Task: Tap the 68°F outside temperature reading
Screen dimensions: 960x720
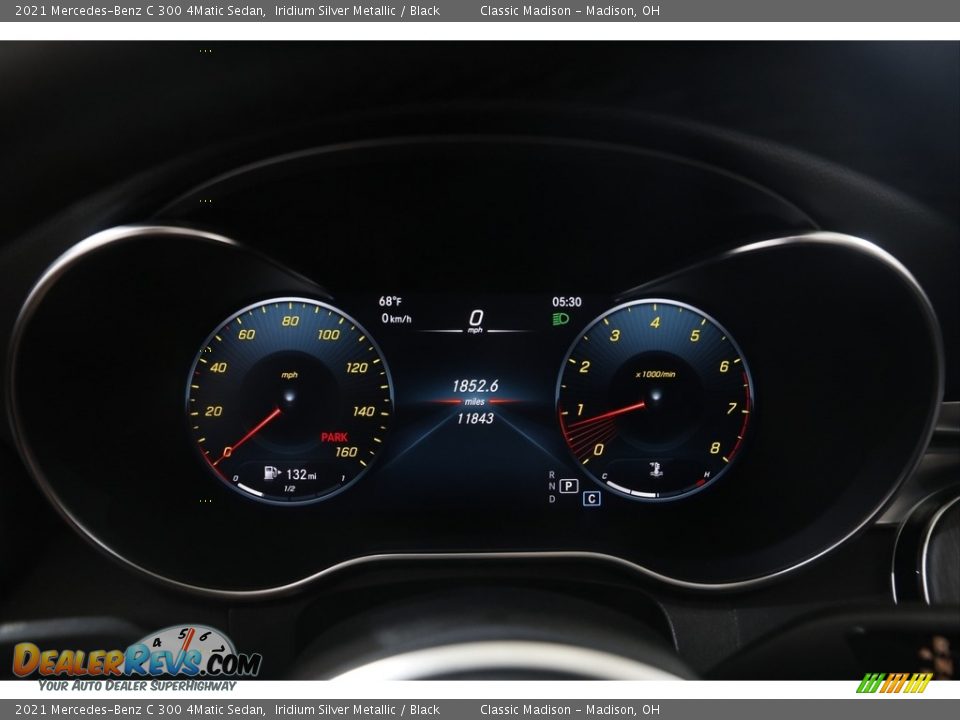Action: 390,301
